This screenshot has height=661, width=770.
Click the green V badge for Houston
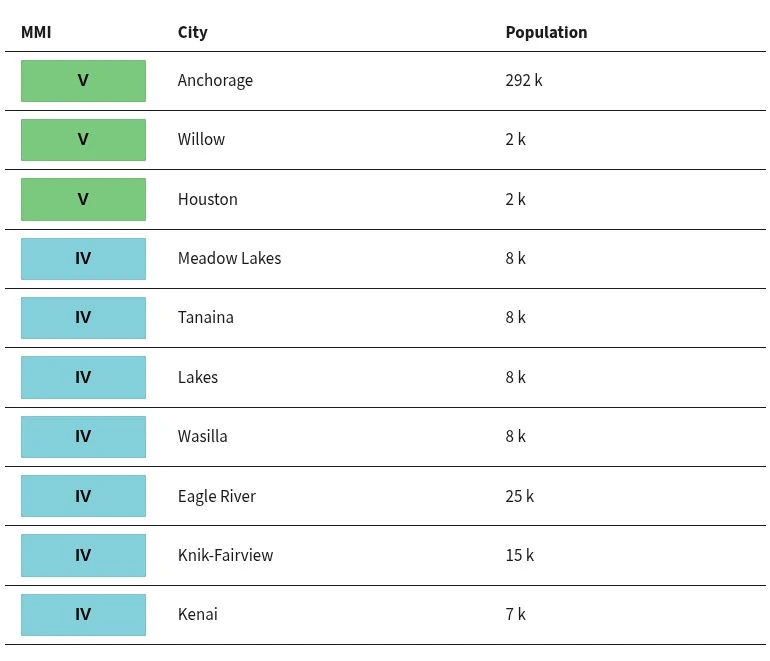[83, 199]
